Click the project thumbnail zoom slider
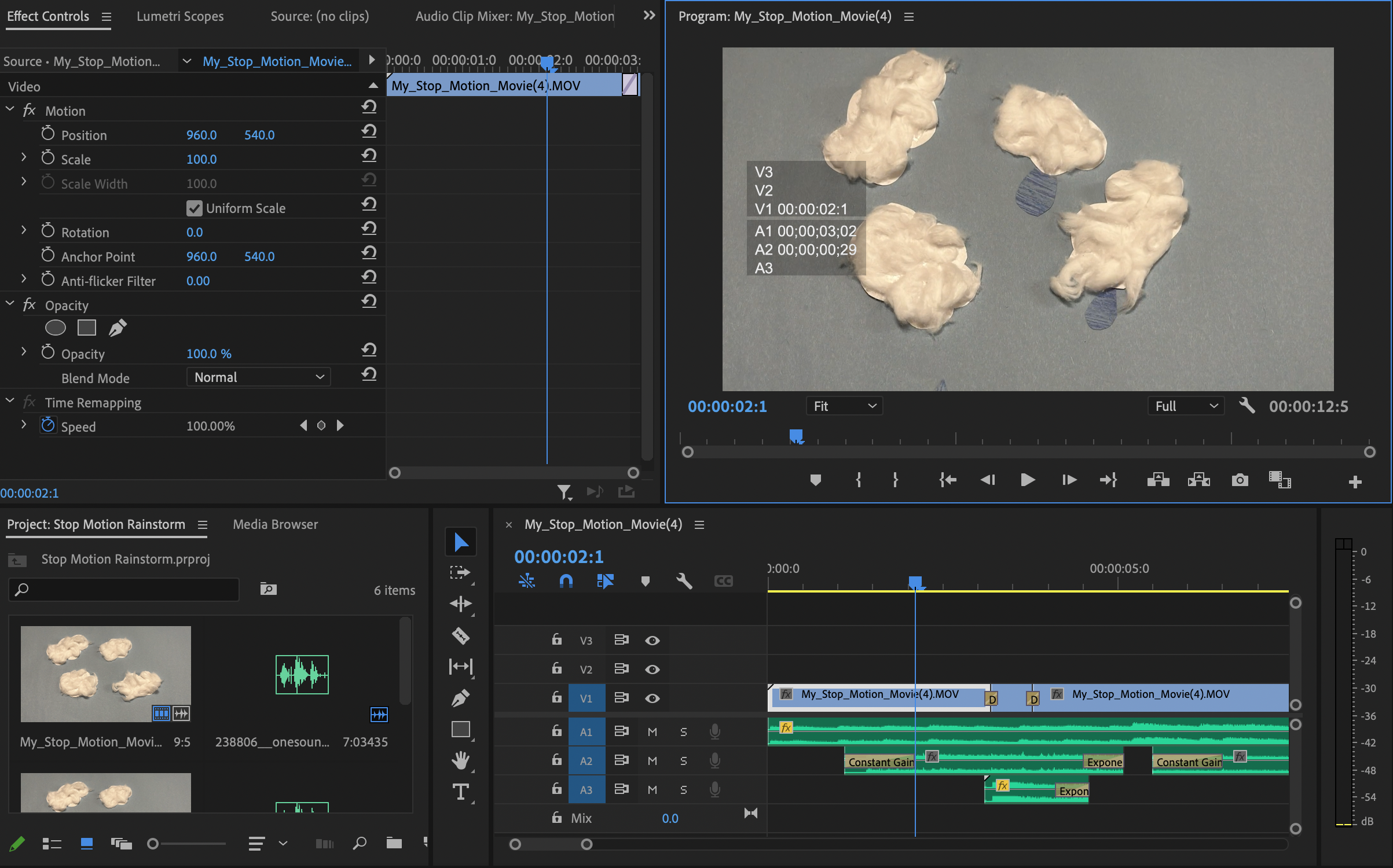Screen dimensions: 1393x868 click(153, 844)
